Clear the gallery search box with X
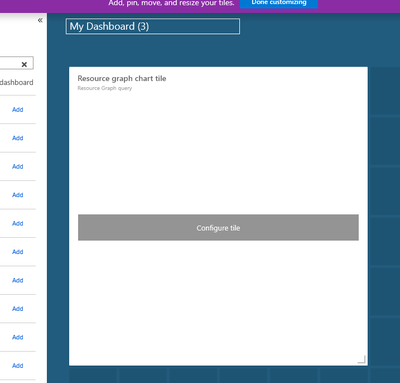 [x=24, y=64]
